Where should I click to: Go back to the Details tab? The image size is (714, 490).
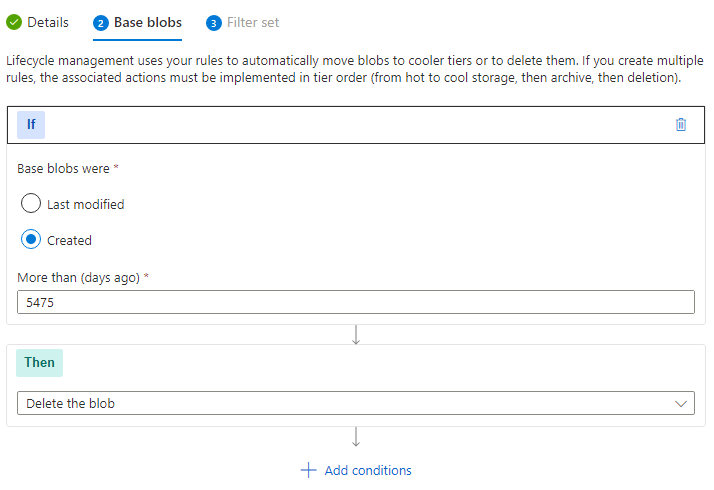point(48,22)
